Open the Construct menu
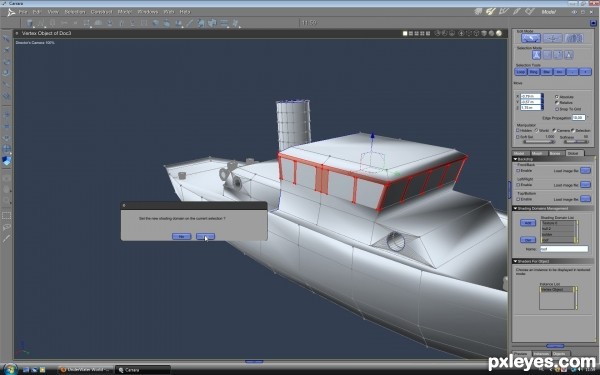 click(101, 12)
